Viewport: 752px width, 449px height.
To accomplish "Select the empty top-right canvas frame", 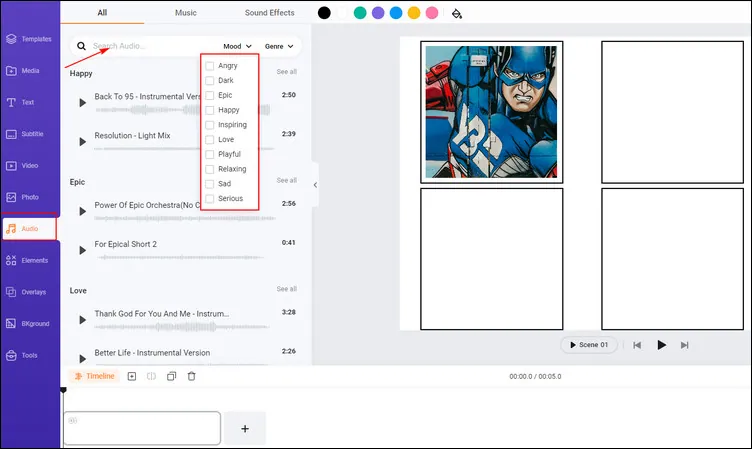I will click(672, 112).
